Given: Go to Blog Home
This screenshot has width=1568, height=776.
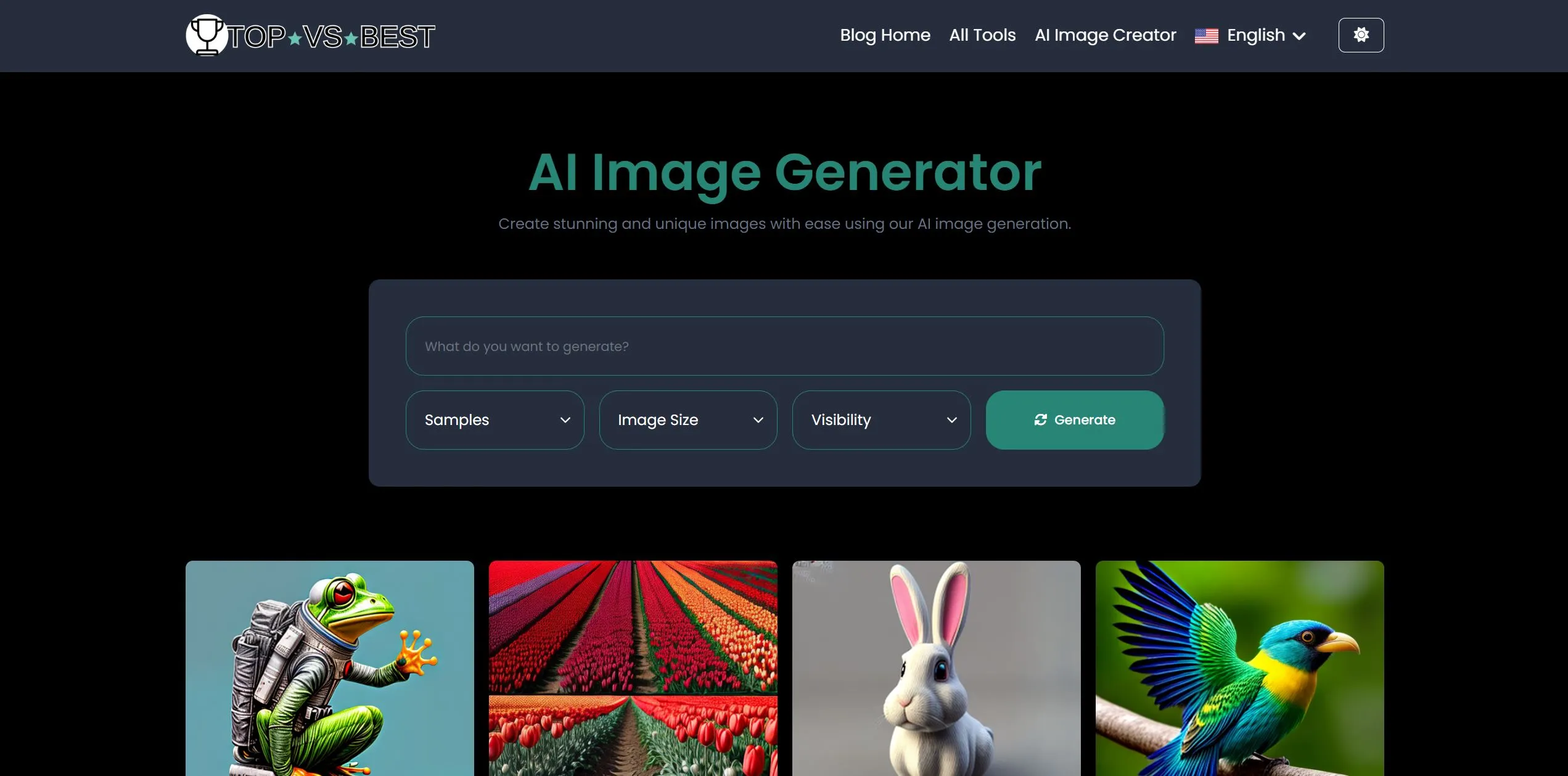Looking at the screenshot, I should point(885,35).
